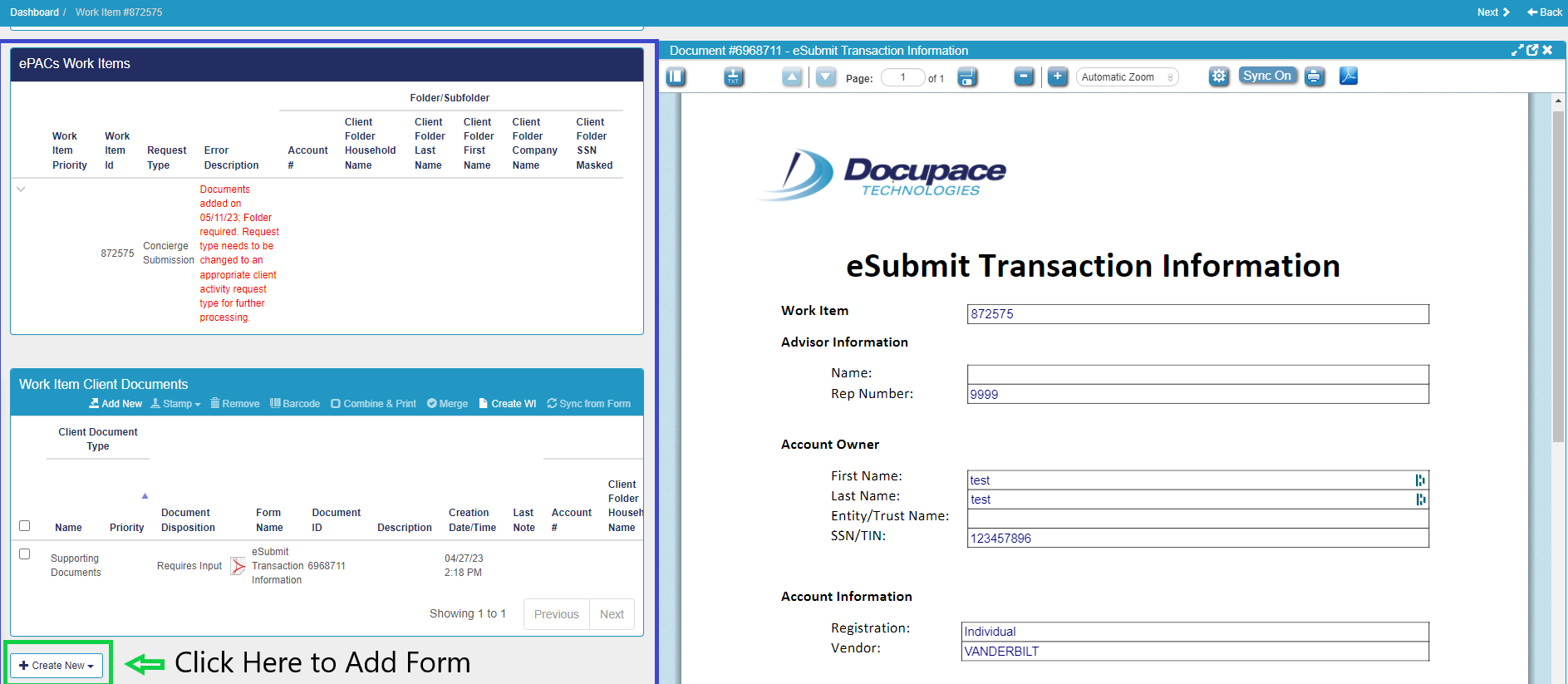Viewport: 1568px width, 684px height.
Task: Open the Create New dropdown
Action: (57, 666)
